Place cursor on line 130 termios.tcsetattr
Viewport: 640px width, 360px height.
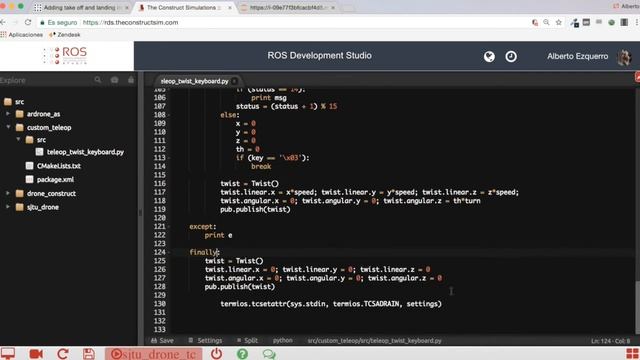point(331,304)
